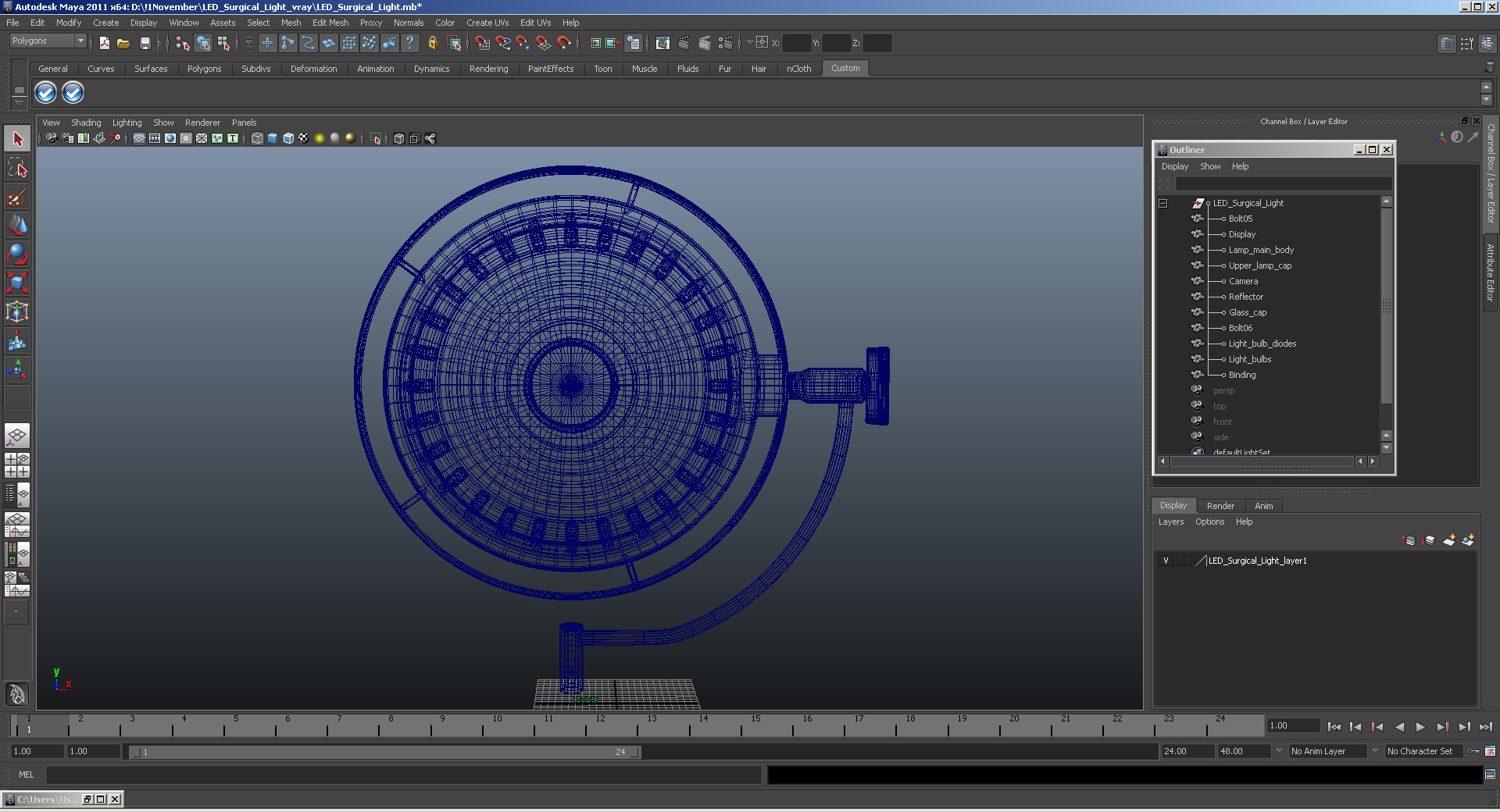Click second custom shelf checkmark button
This screenshot has width=1500, height=812.
coord(73,93)
